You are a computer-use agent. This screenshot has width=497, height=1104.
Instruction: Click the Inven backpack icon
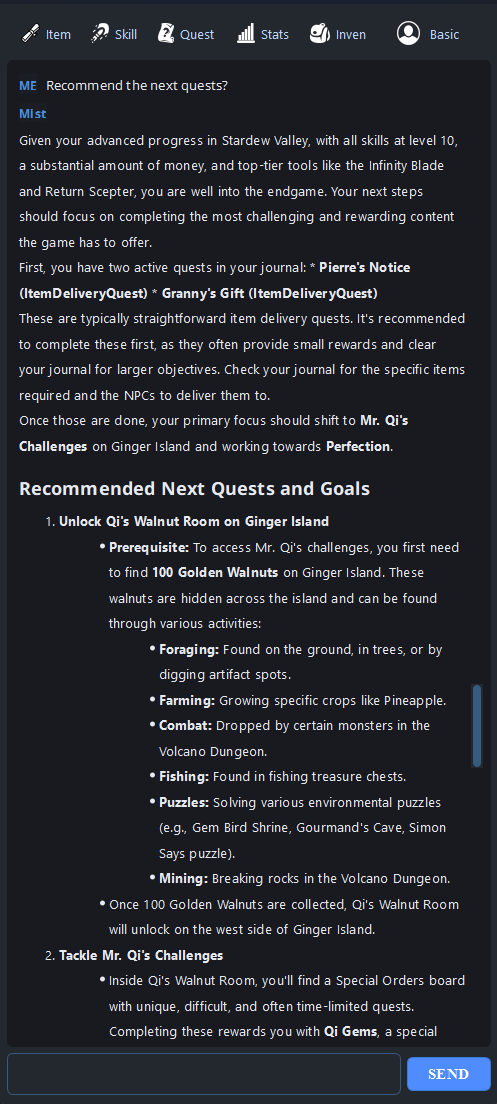pos(320,33)
